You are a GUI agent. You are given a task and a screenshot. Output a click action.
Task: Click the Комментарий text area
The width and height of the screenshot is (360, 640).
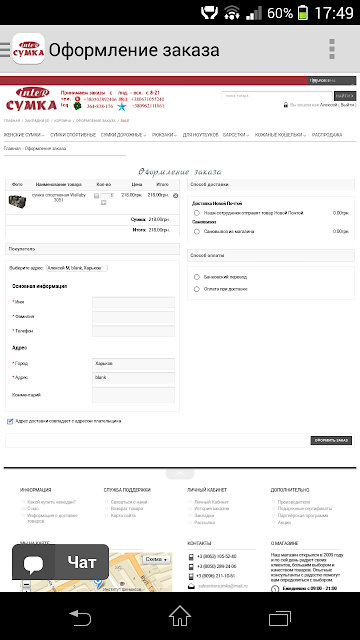[x=133, y=395]
